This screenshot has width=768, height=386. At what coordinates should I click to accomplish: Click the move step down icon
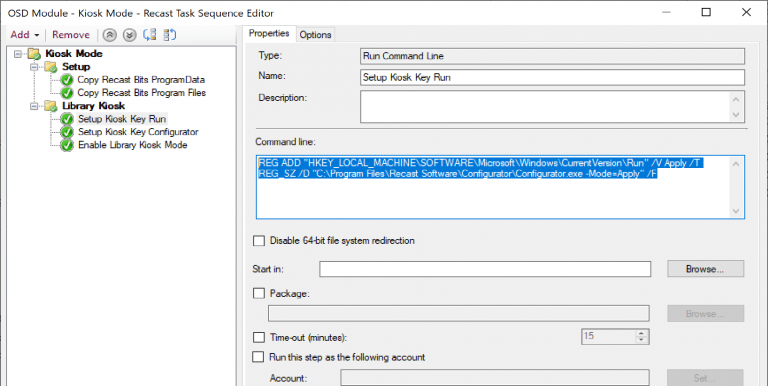click(129, 35)
